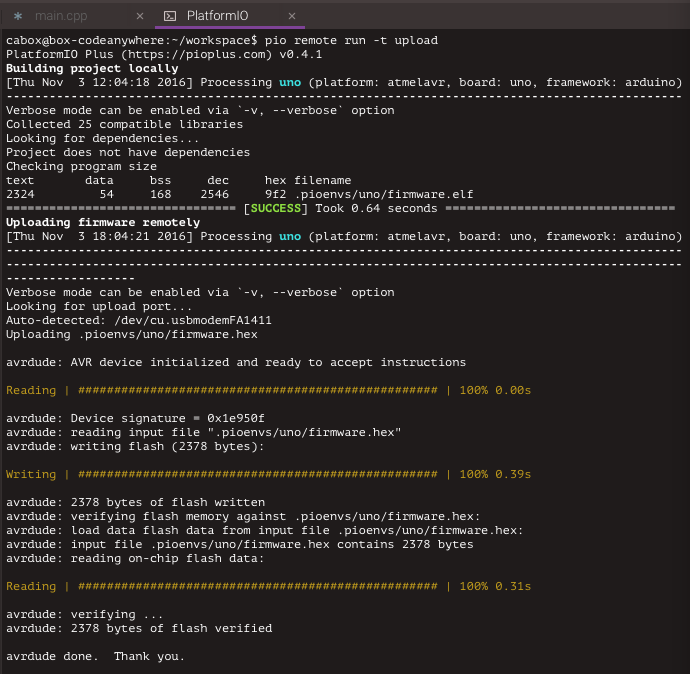The width and height of the screenshot is (690, 674).
Task: Click the green SUCCESS status text
Action: click(275, 209)
